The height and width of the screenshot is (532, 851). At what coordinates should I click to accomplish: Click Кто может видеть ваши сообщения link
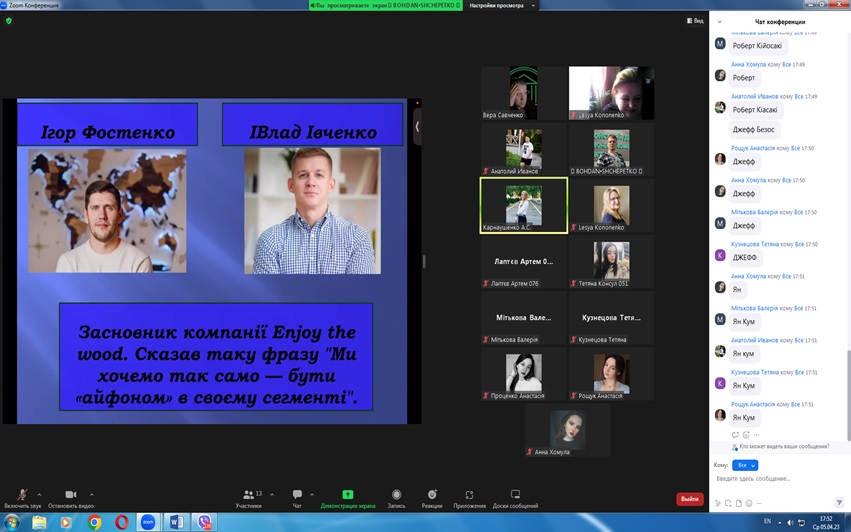(784, 447)
